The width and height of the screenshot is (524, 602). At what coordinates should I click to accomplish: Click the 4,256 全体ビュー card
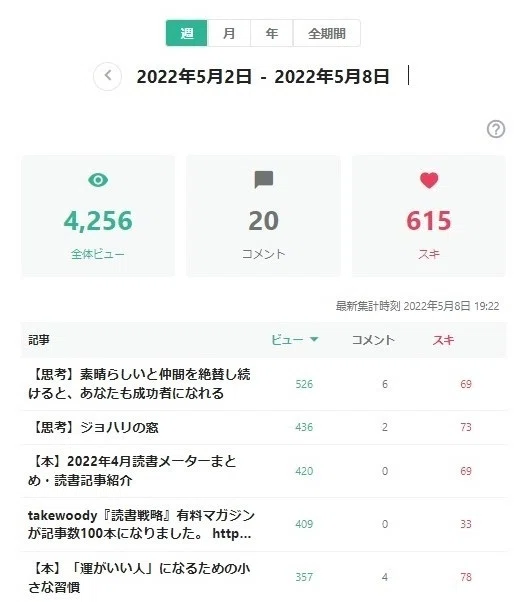(98, 215)
